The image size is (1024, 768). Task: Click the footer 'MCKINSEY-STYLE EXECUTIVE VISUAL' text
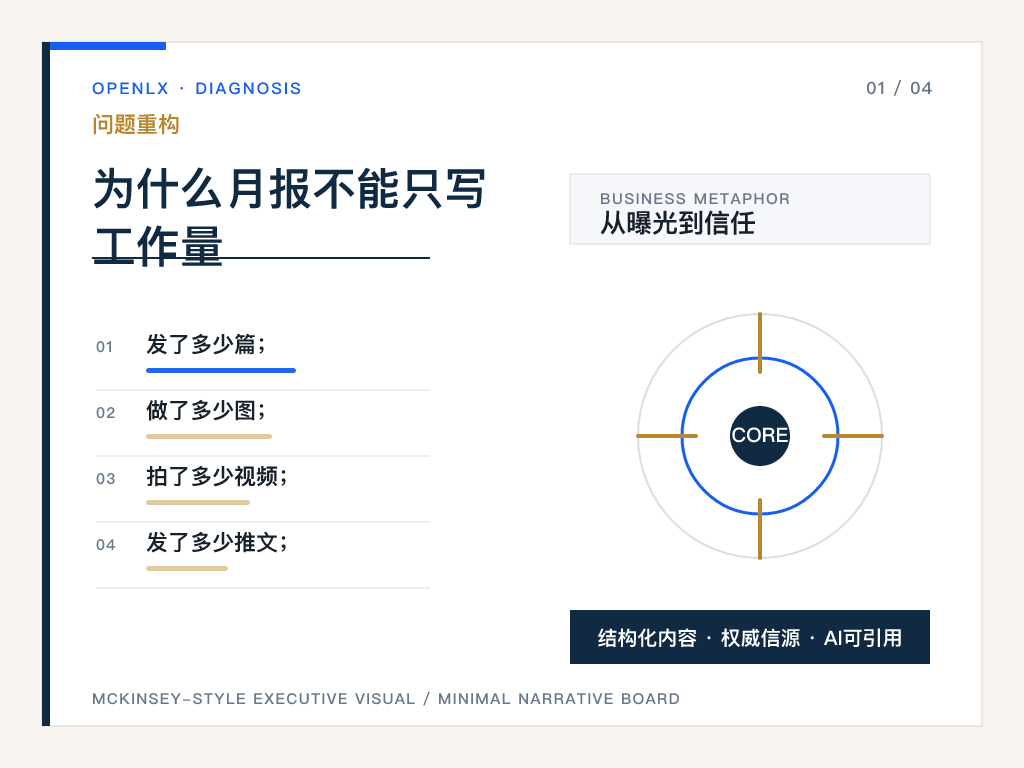pos(253,699)
